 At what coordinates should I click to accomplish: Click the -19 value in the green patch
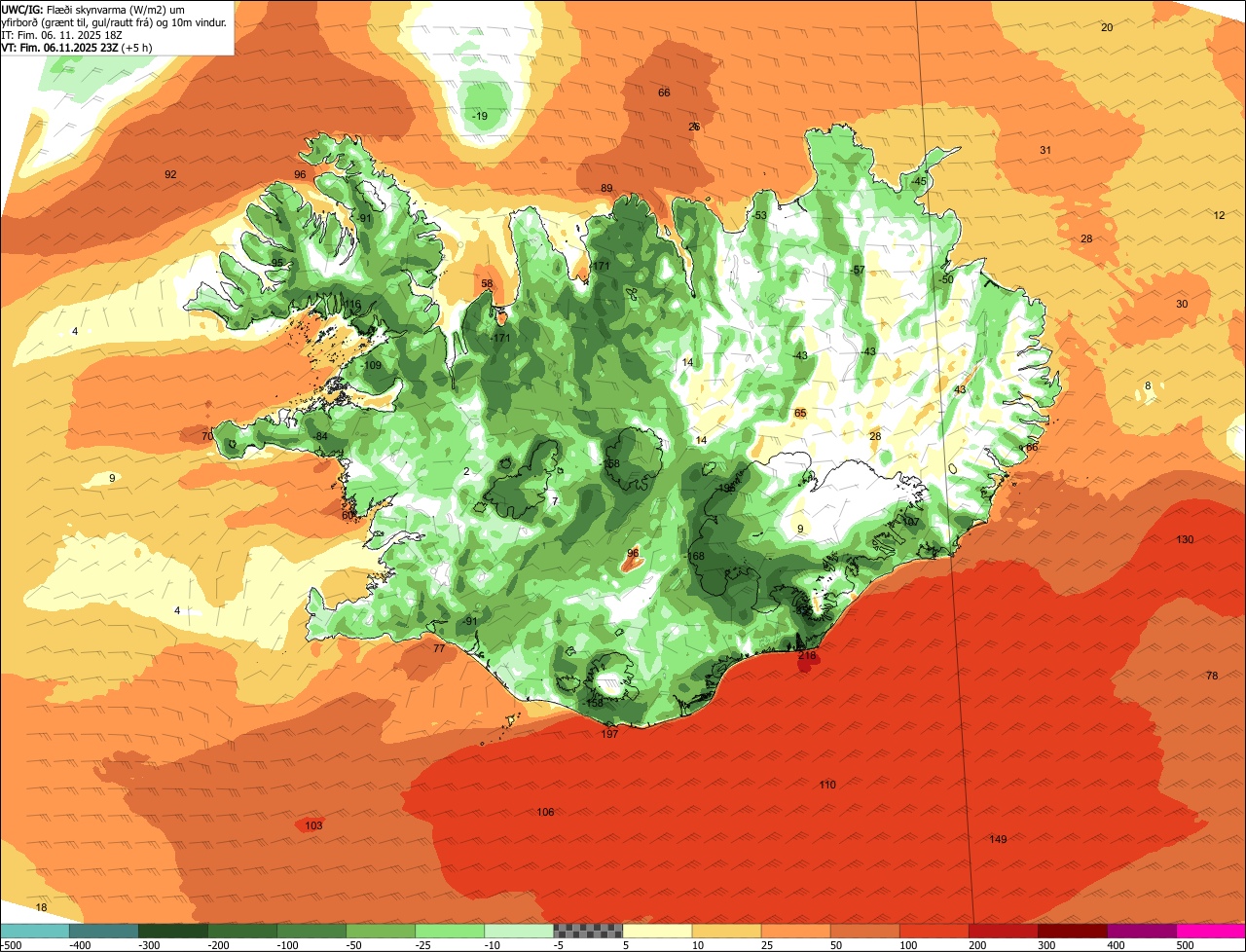(479, 116)
